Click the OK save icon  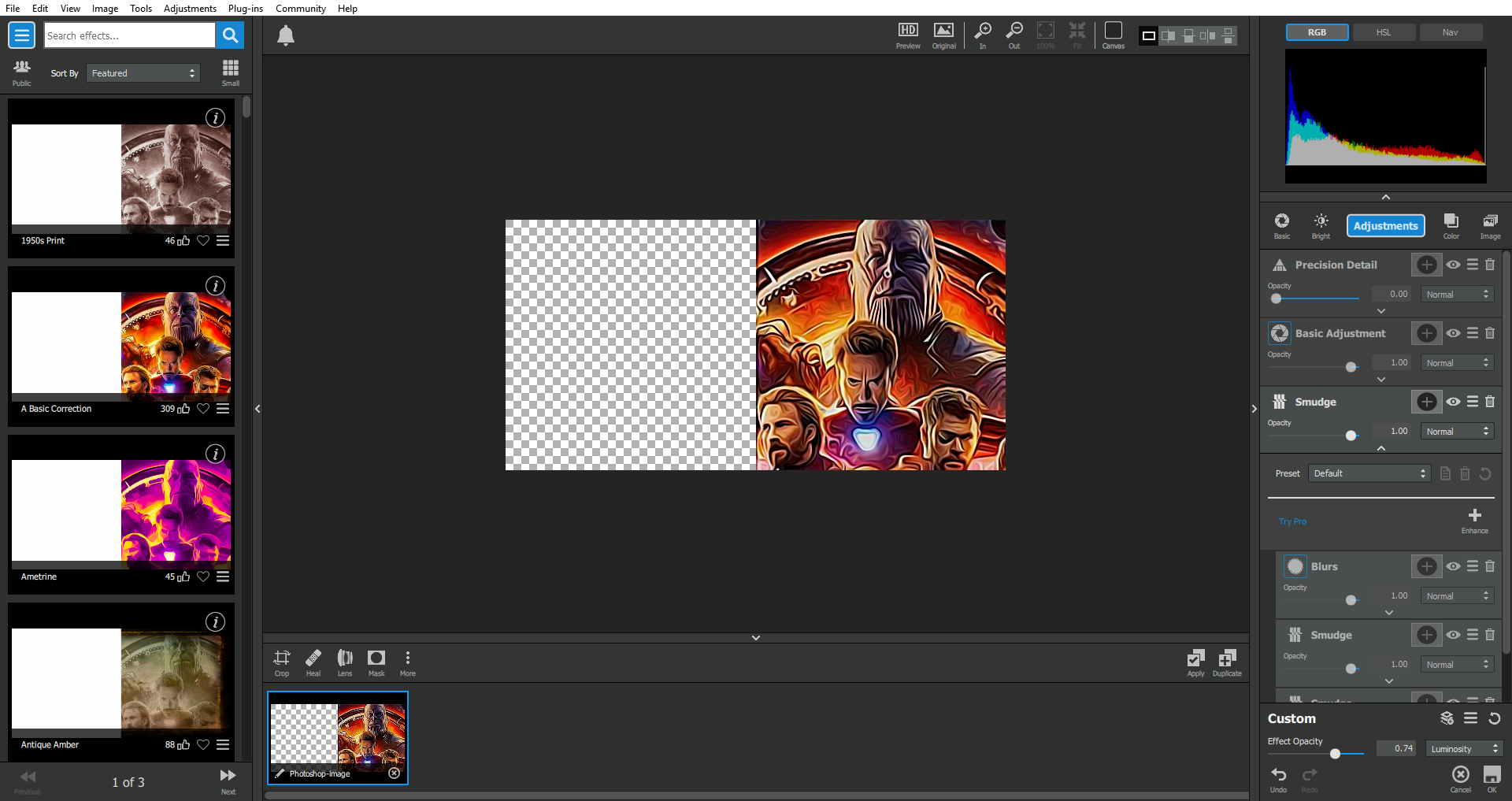point(1492,779)
